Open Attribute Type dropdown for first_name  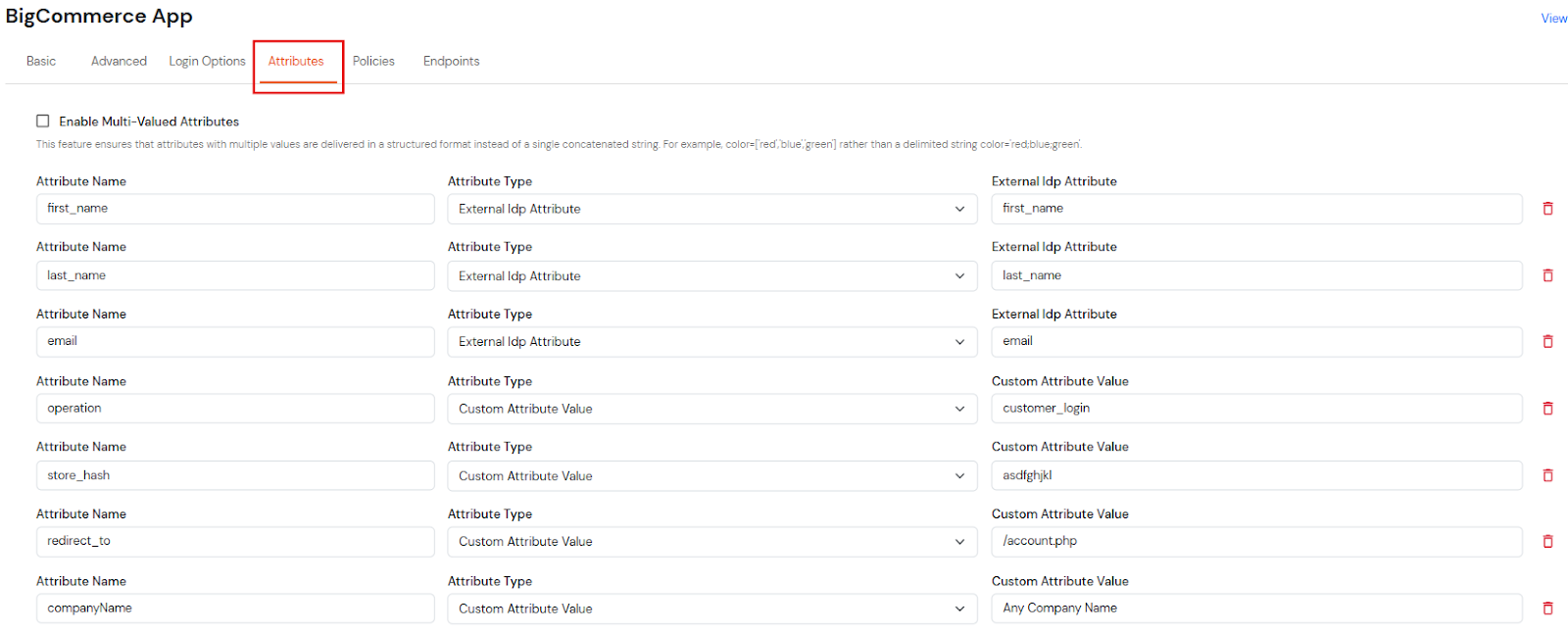tap(711, 209)
